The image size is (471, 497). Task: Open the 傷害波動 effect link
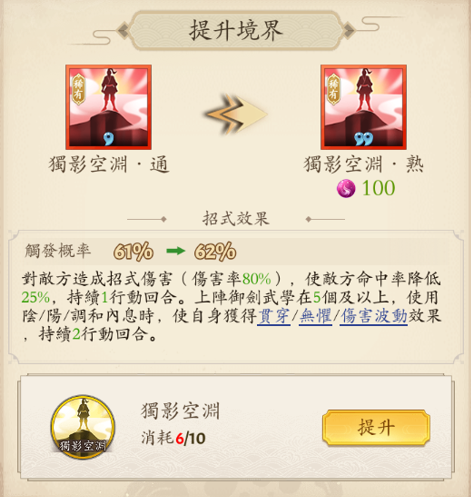click(374, 316)
